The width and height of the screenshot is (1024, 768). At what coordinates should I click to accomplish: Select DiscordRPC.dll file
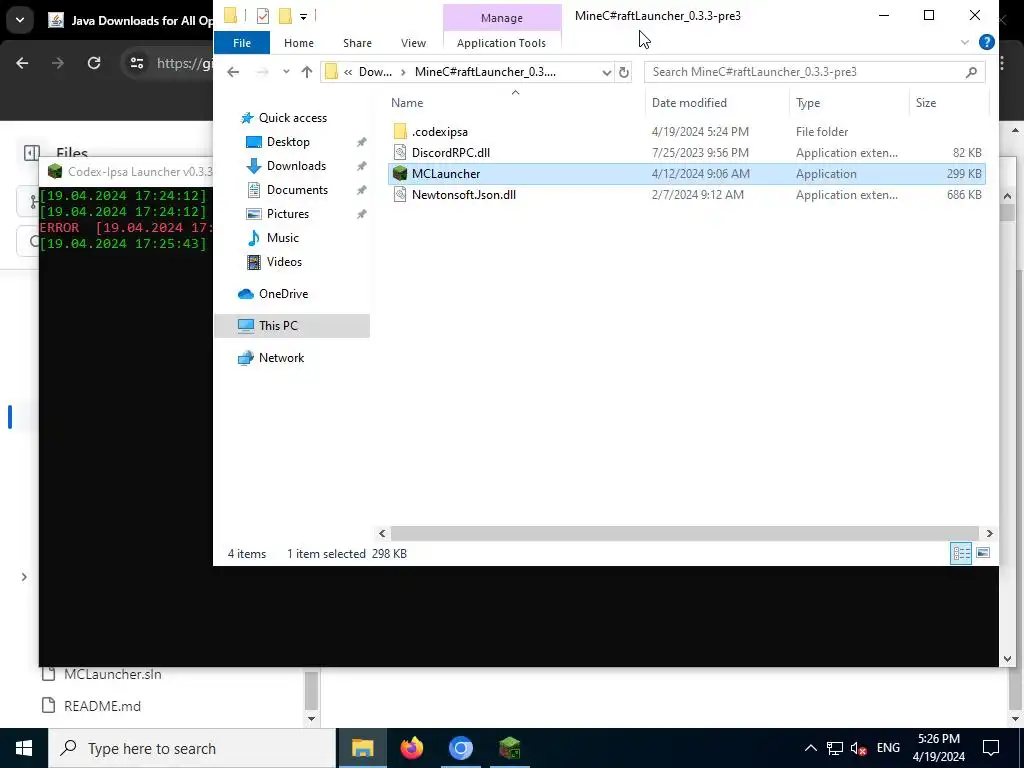[451, 153]
